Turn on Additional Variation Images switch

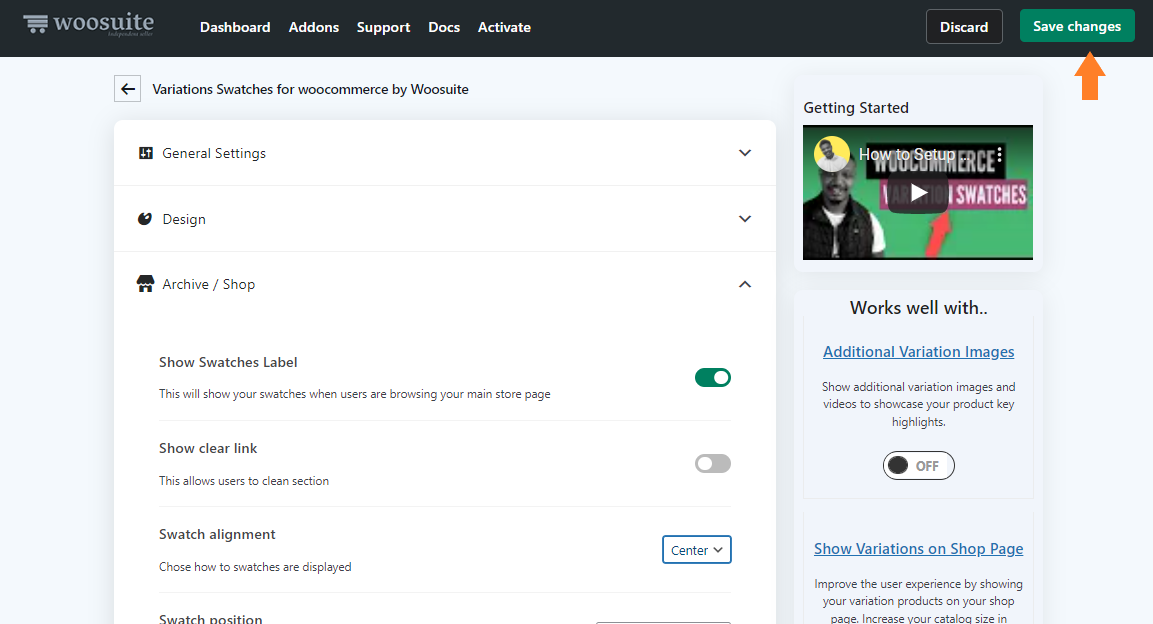pos(918,465)
